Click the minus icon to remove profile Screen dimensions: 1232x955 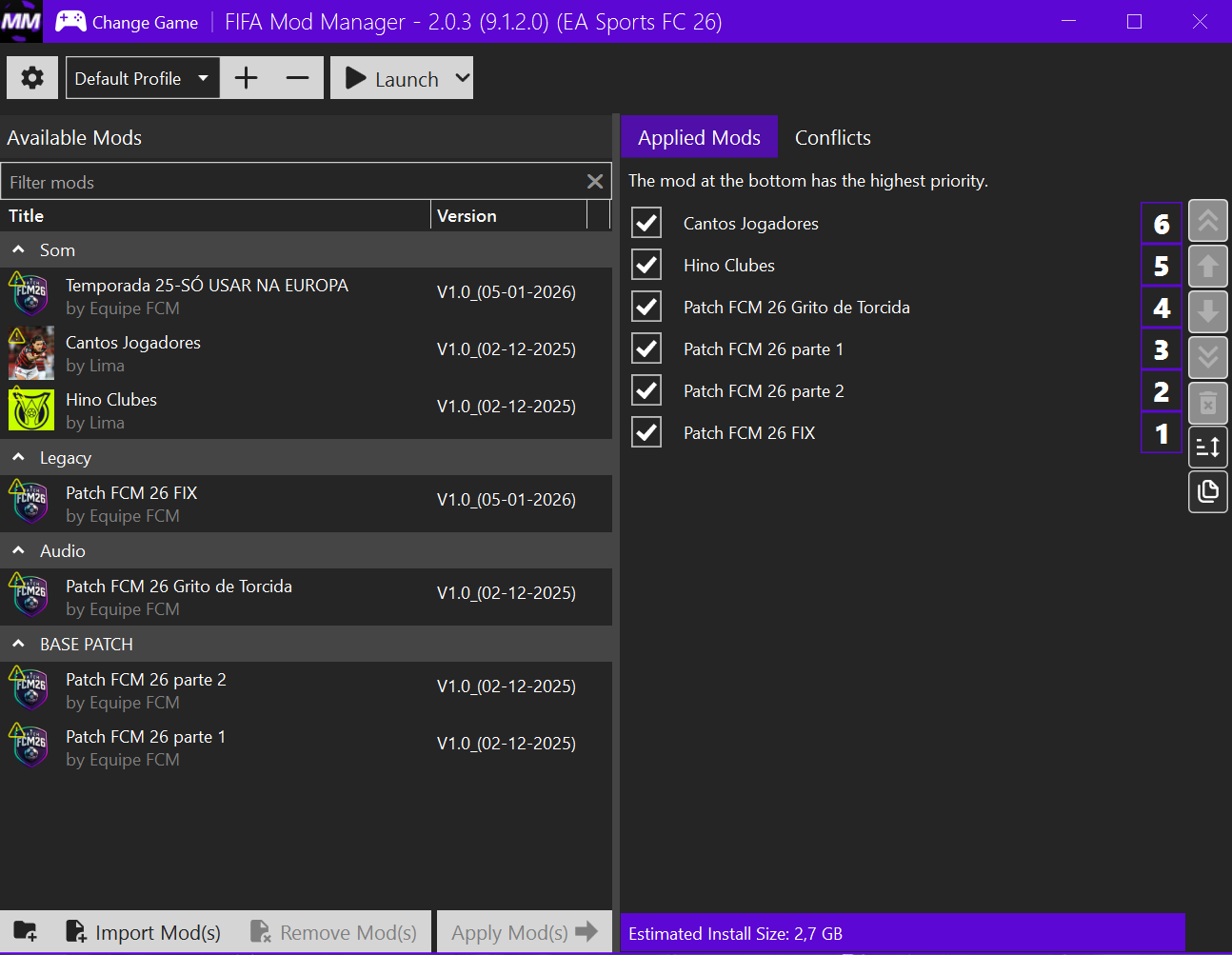point(297,78)
